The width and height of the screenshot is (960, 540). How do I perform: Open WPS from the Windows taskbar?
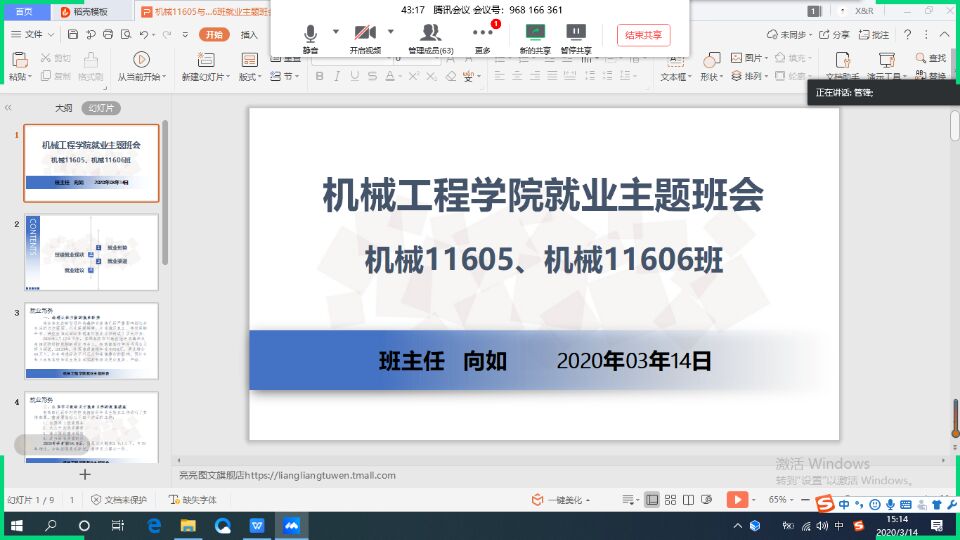point(257,525)
